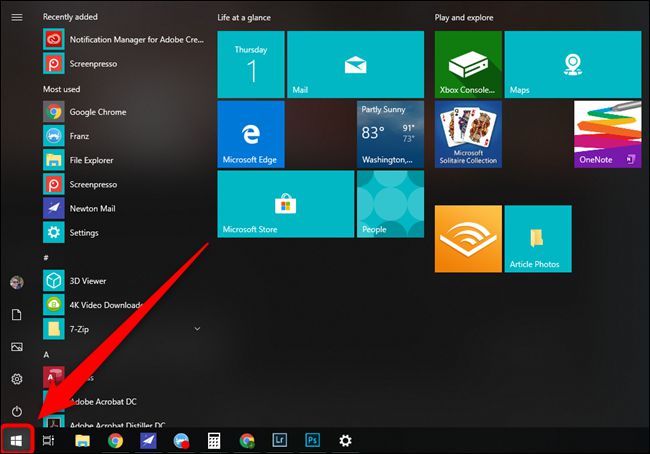Open Lightroom from the taskbar
The image size is (650, 454).
point(279,440)
